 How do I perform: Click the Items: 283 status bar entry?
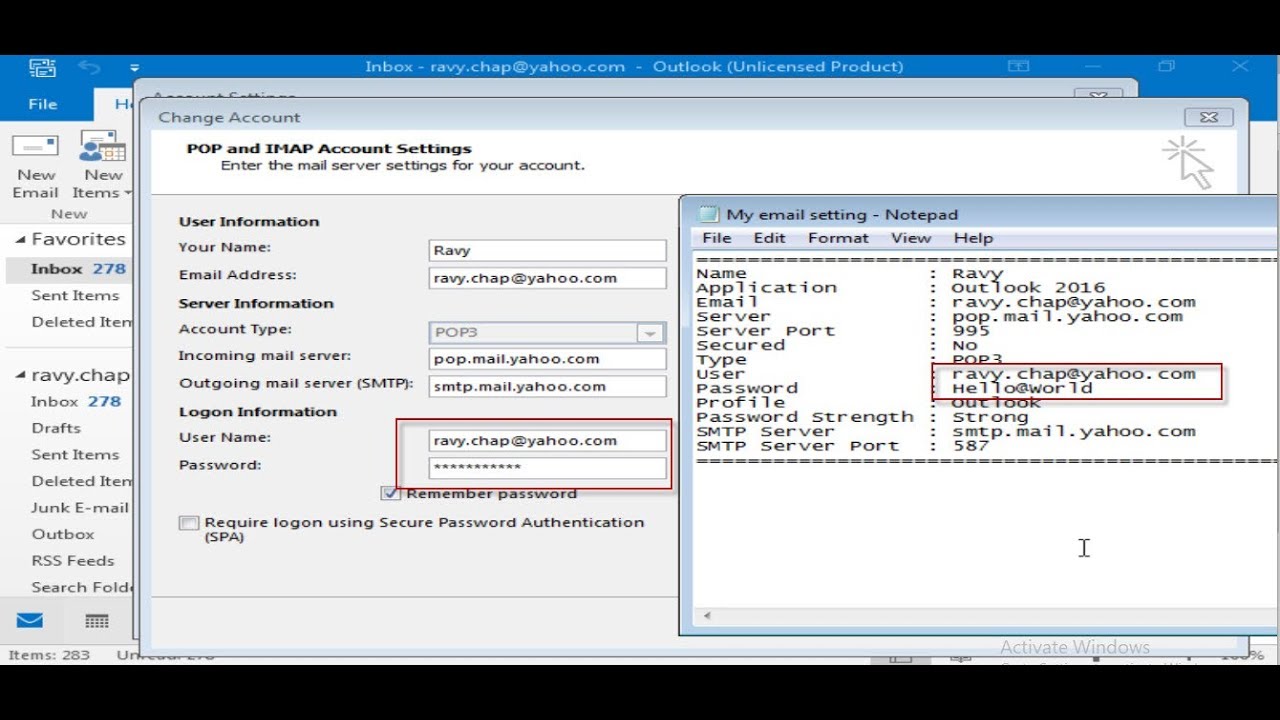pos(49,655)
